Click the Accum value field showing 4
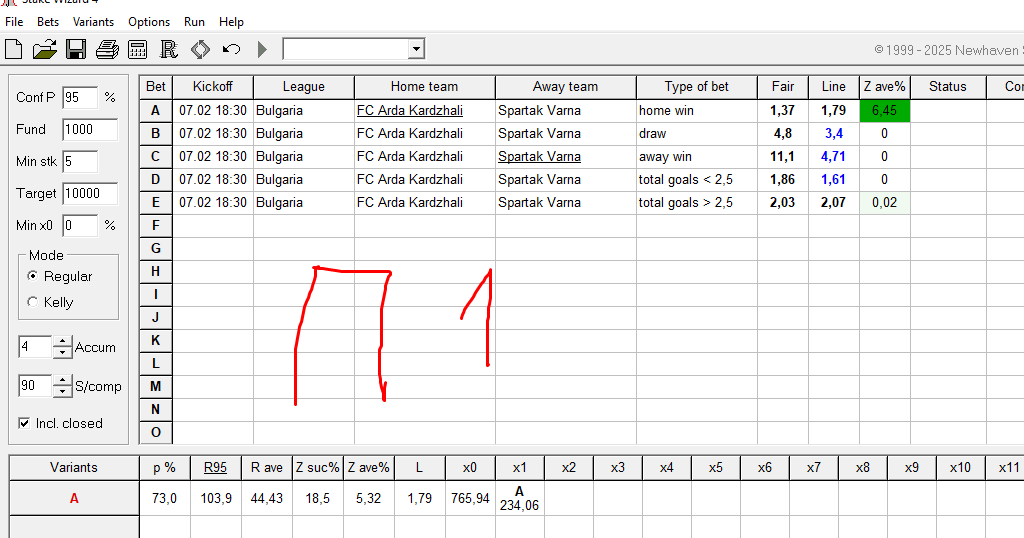This screenshot has height=538, width=1024. click(x=35, y=347)
